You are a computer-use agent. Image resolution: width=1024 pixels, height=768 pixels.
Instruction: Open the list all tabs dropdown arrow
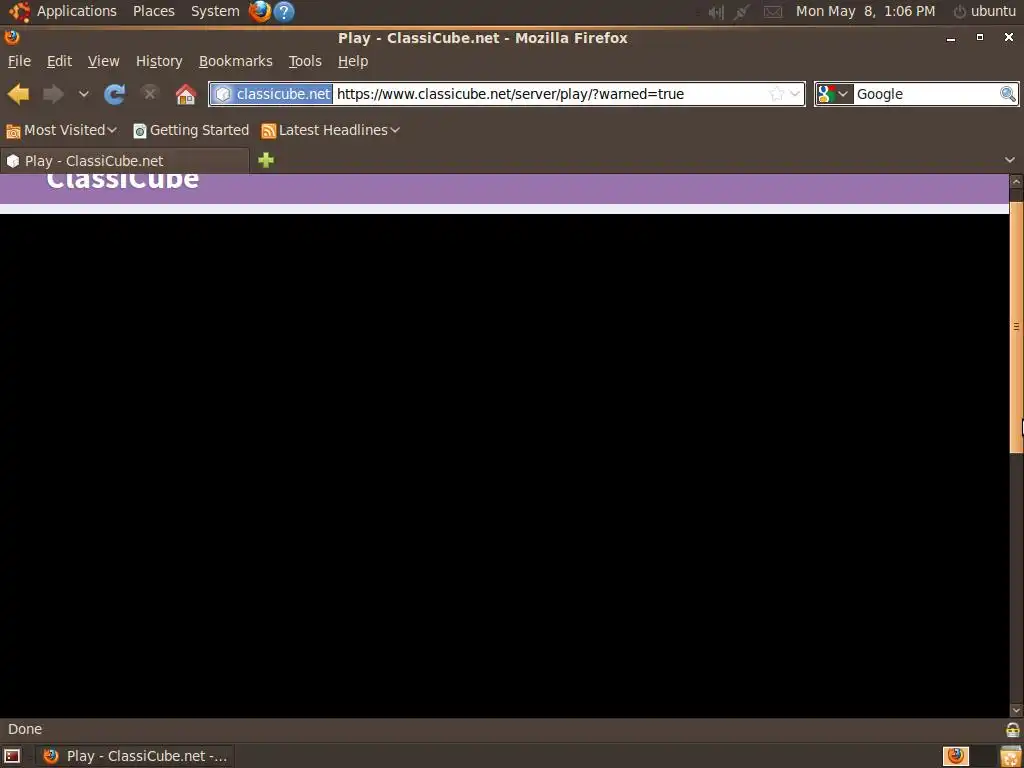[x=1010, y=160]
